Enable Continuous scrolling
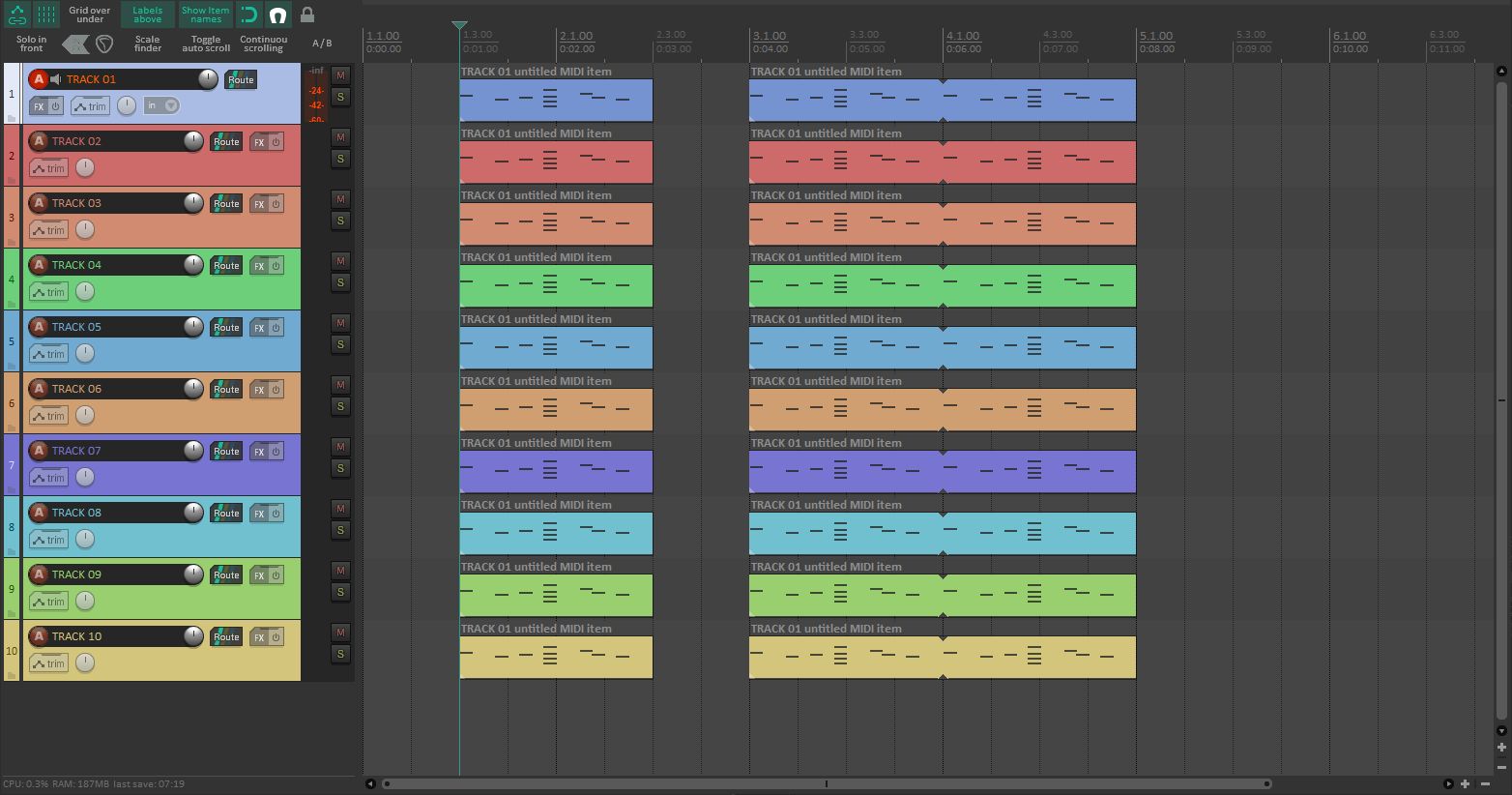Viewport: 1512px width, 795px height. (x=264, y=44)
